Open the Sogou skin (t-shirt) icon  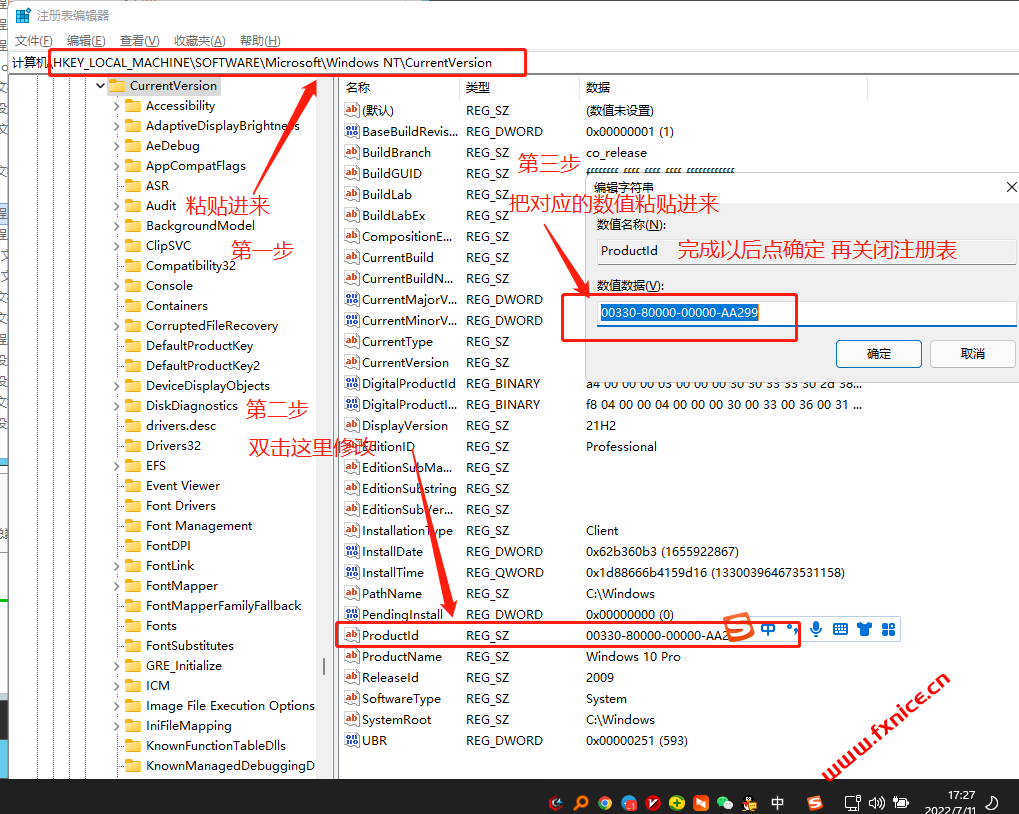[x=864, y=629]
